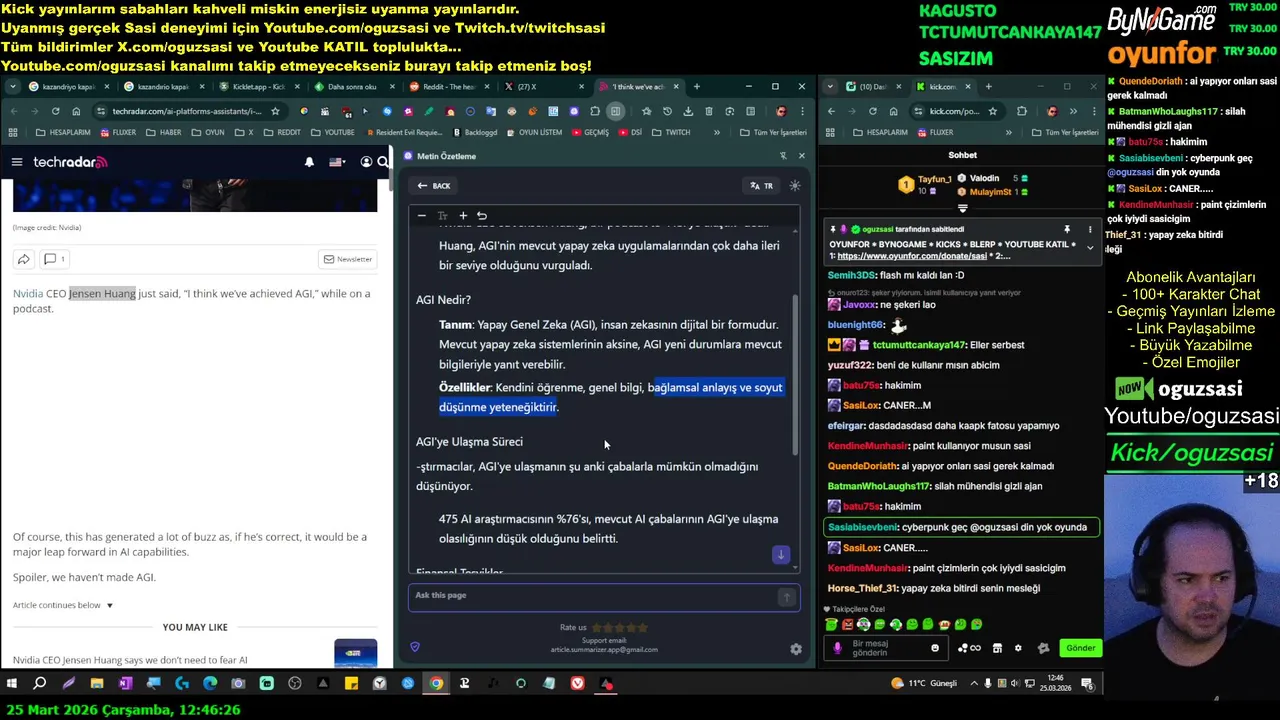Open 'Tüm Yer İşaretleri' in the left browser
Viewport: 1280px width, 720px height.
tap(773, 132)
